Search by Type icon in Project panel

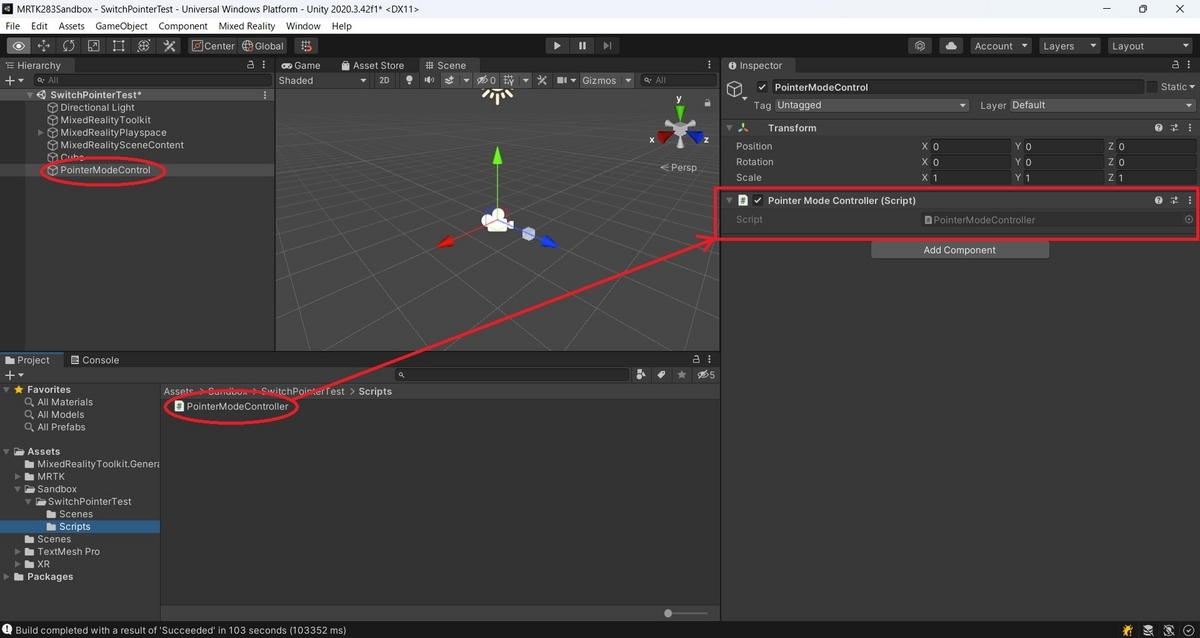pos(640,375)
